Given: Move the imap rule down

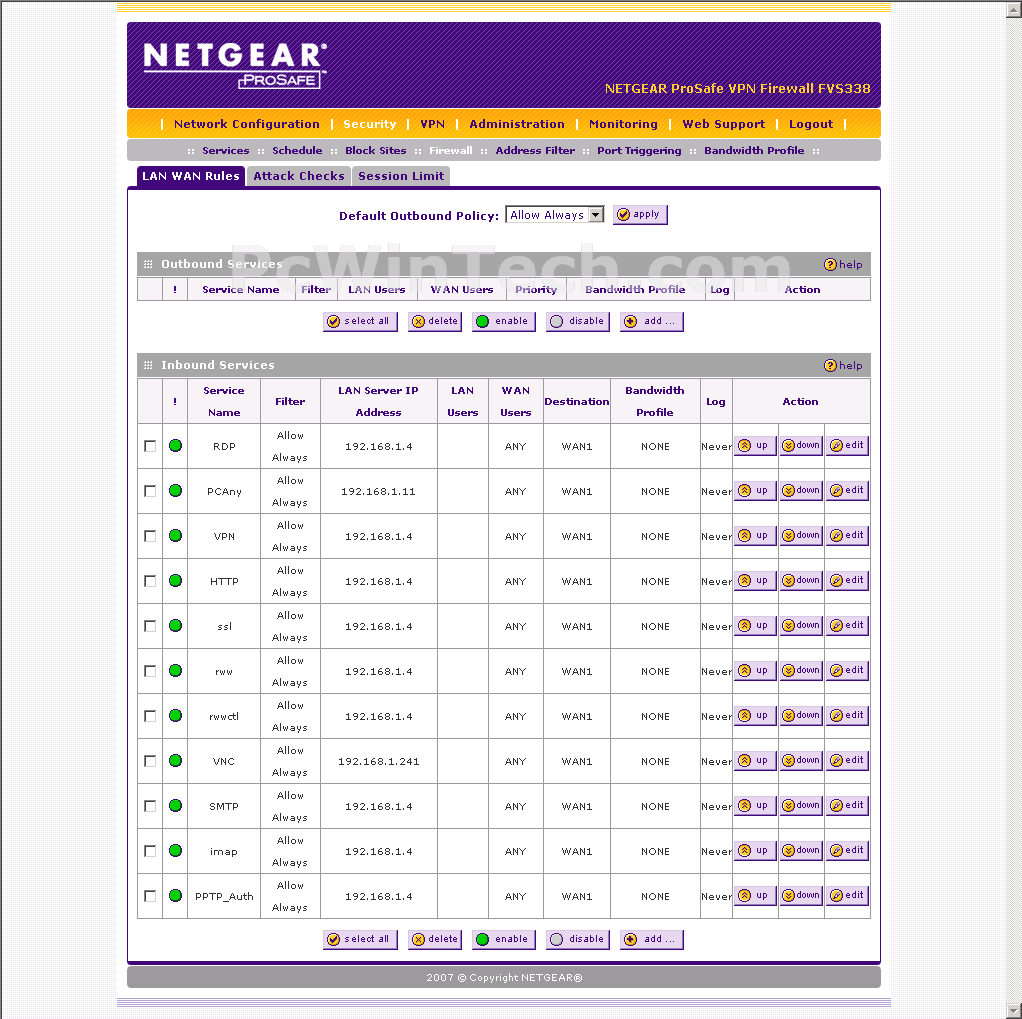Looking at the screenshot, I should point(801,851).
